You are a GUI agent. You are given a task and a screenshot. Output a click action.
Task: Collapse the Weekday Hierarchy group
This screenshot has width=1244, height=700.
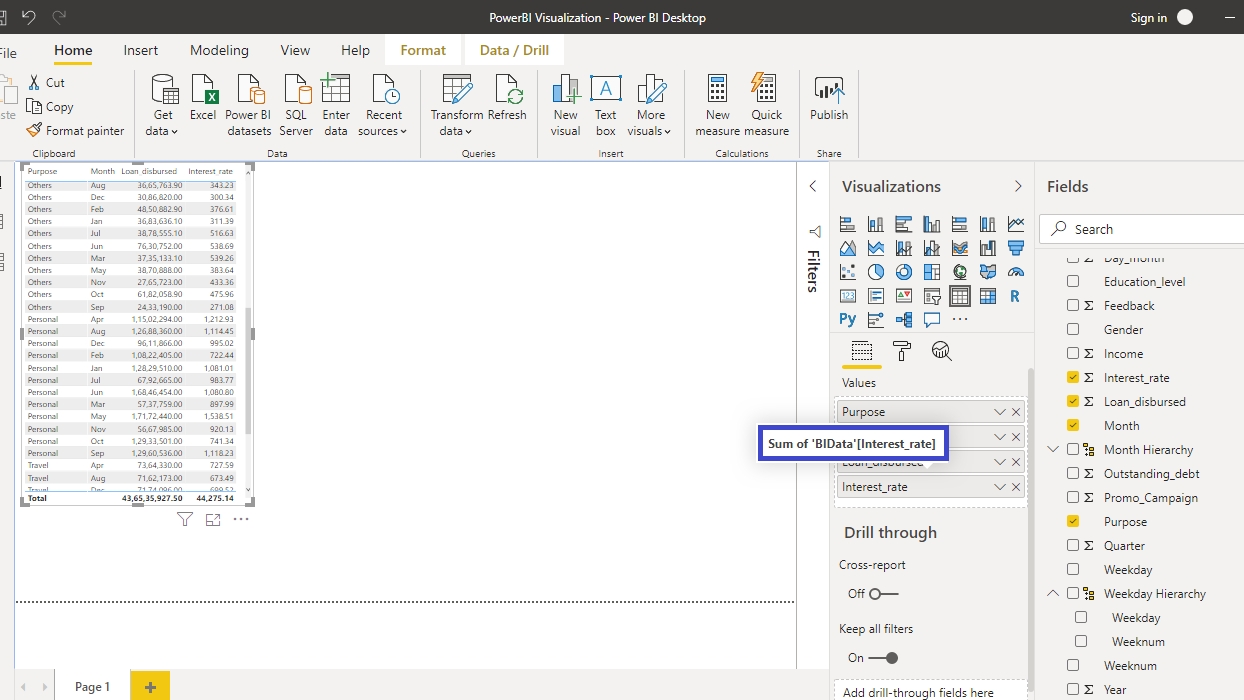pyautogui.click(x=1053, y=593)
